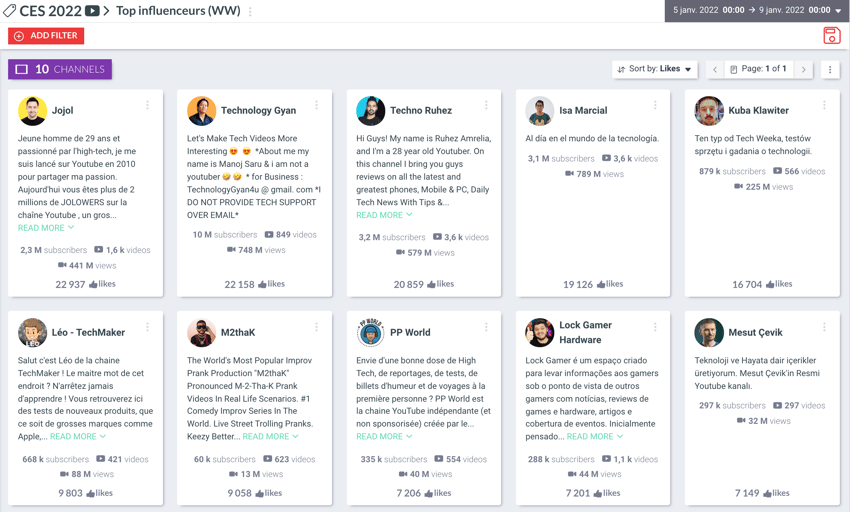The width and height of the screenshot is (850, 512).
Task: Click the Top influenceurs (WW) title
Action: click(178, 11)
